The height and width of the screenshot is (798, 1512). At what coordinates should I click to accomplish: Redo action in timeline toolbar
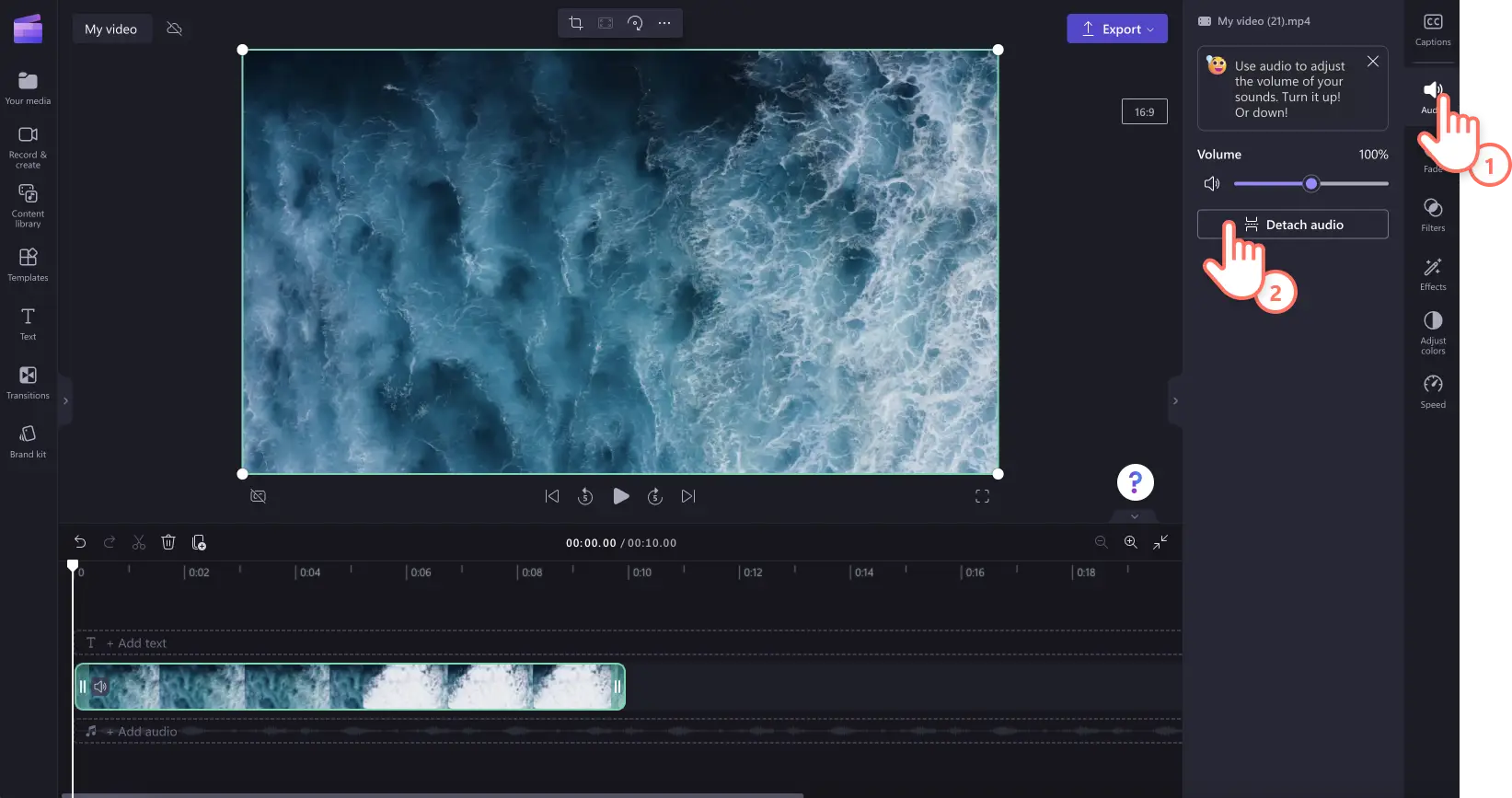pyautogui.click(x=110, y=542)
